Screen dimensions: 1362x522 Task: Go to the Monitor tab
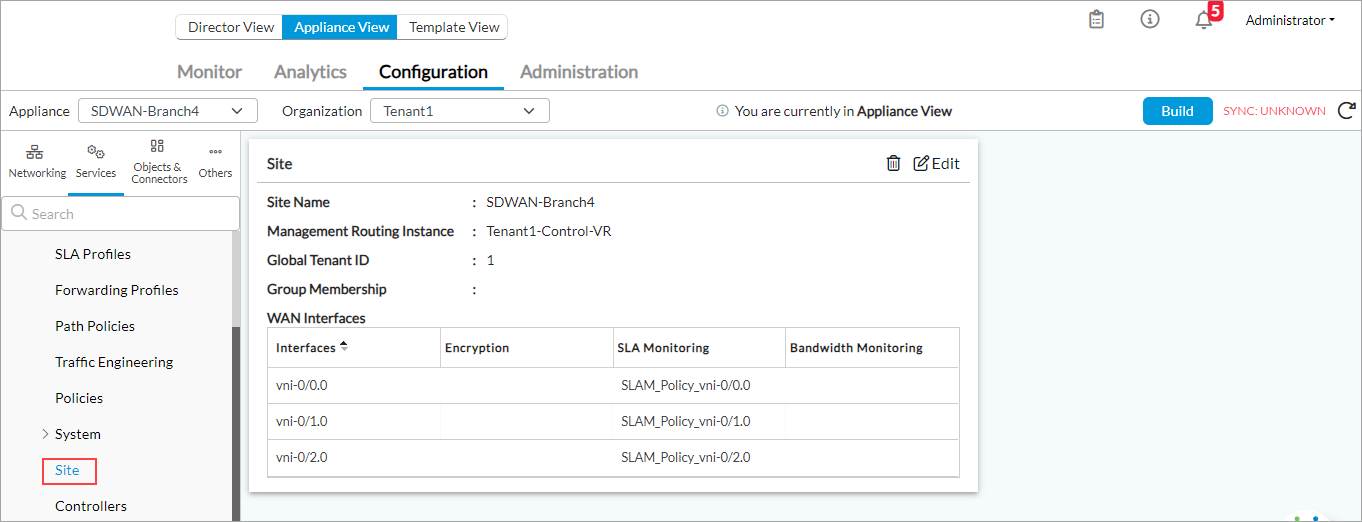click(209, 72)
